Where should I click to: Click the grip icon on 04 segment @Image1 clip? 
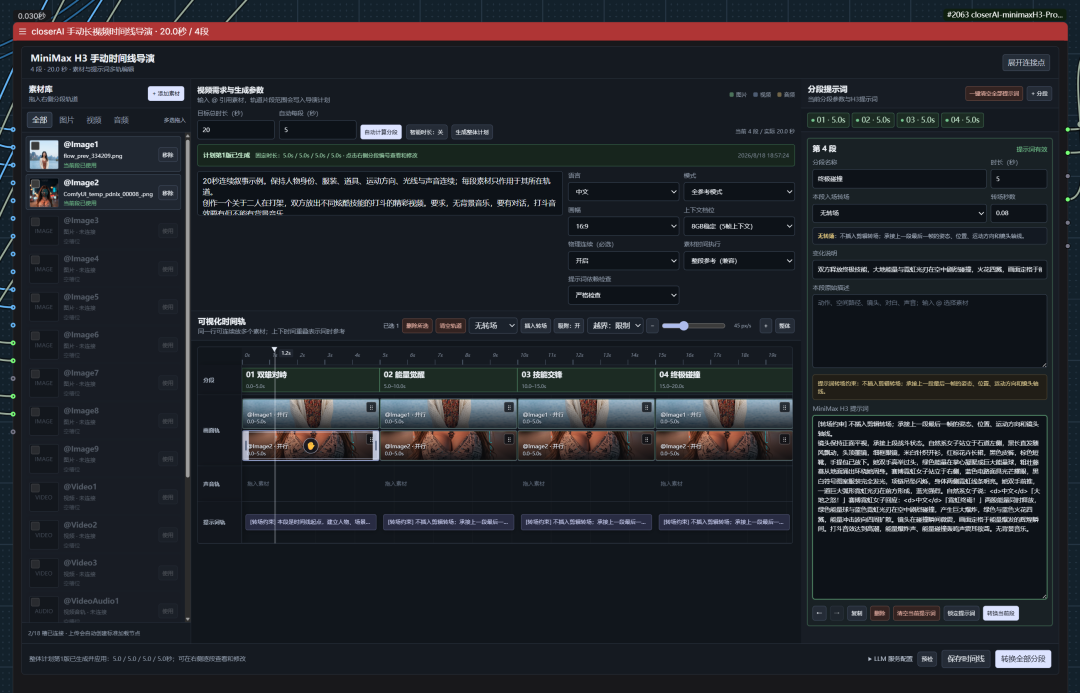click(x=784, y=407)
